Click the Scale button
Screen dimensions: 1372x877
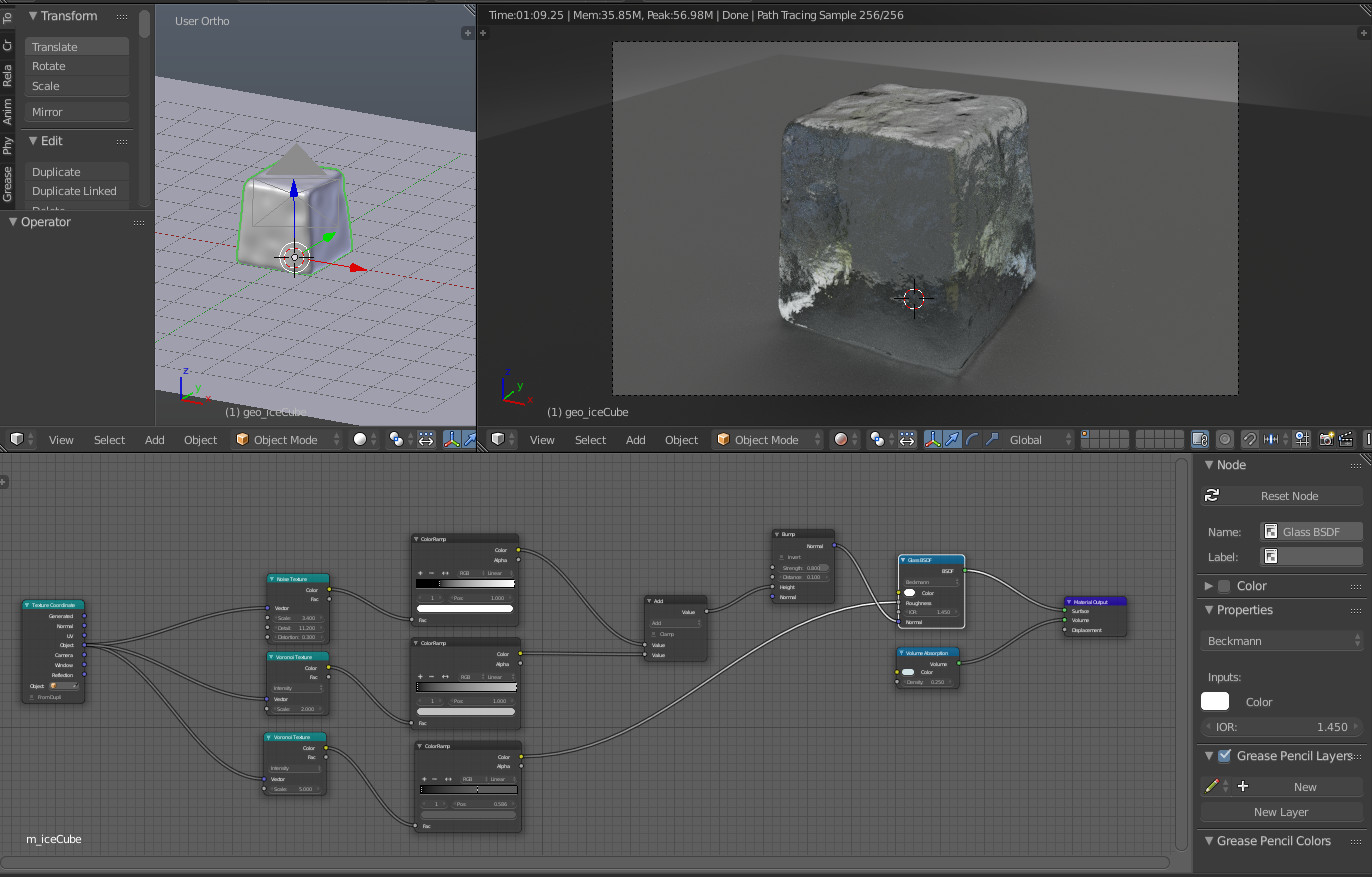(x=77, y=86)
